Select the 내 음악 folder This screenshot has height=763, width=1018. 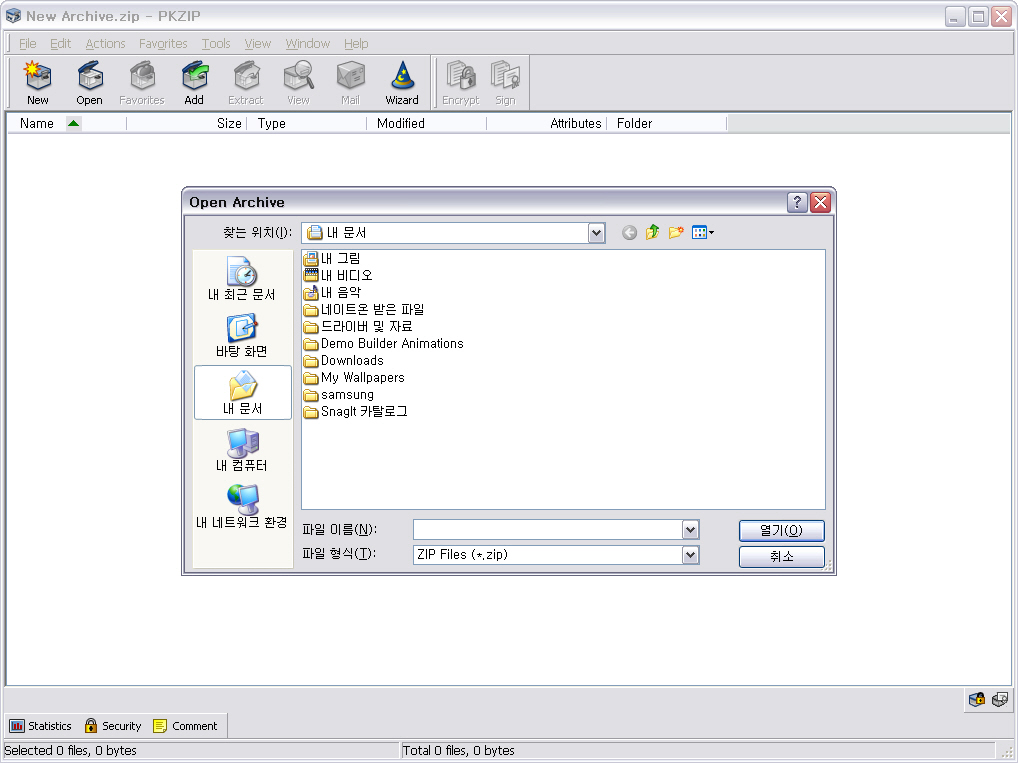click(x=332, y=292)
